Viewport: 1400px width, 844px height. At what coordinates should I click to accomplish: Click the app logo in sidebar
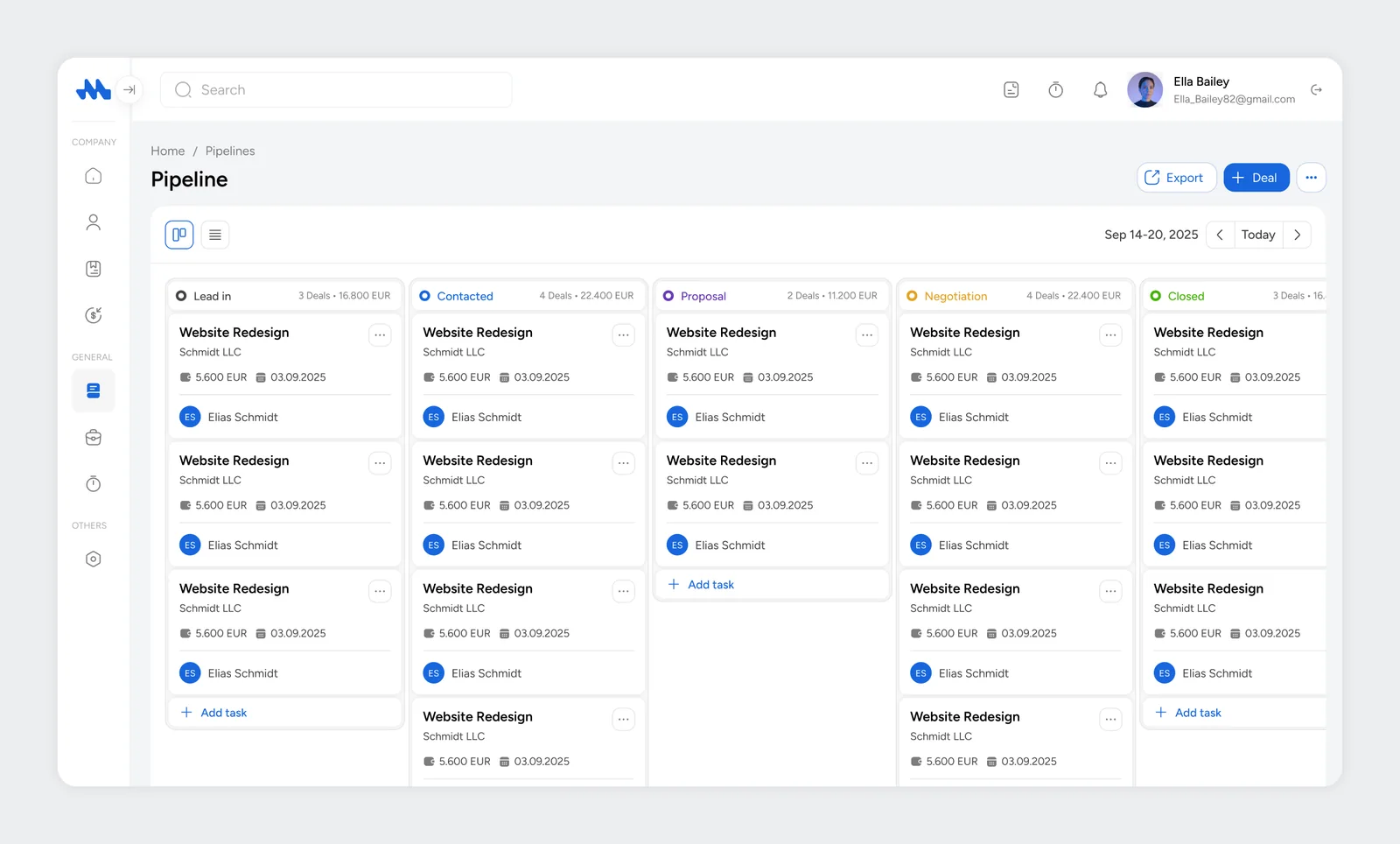[94, 89]
